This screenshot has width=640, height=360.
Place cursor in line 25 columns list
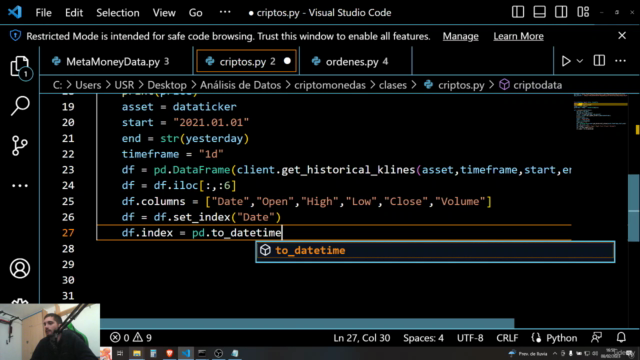[x=349, y=202]
